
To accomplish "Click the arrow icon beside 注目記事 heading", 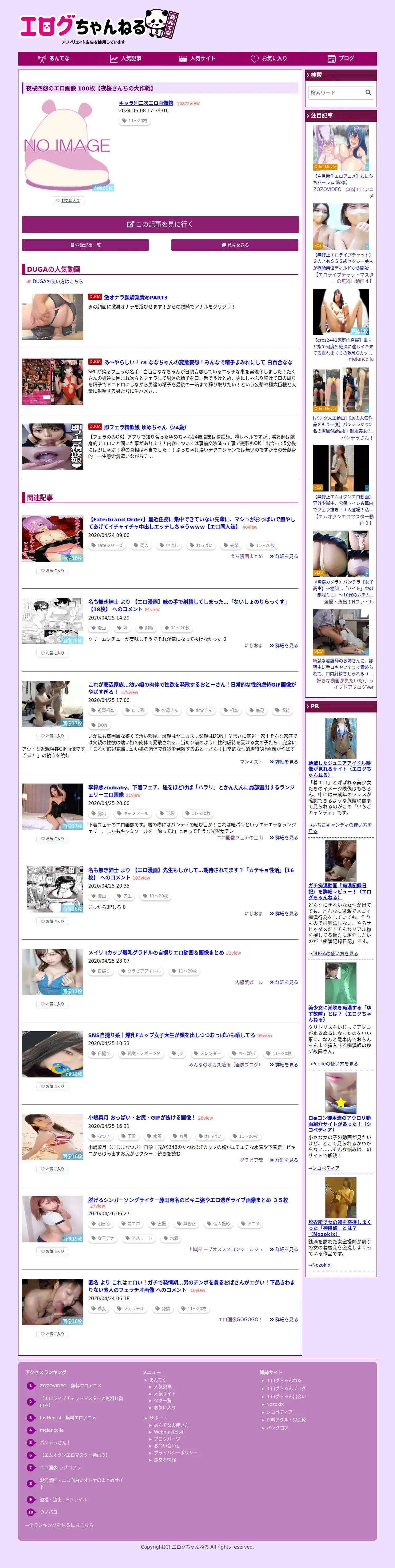I will coord(308,116).
